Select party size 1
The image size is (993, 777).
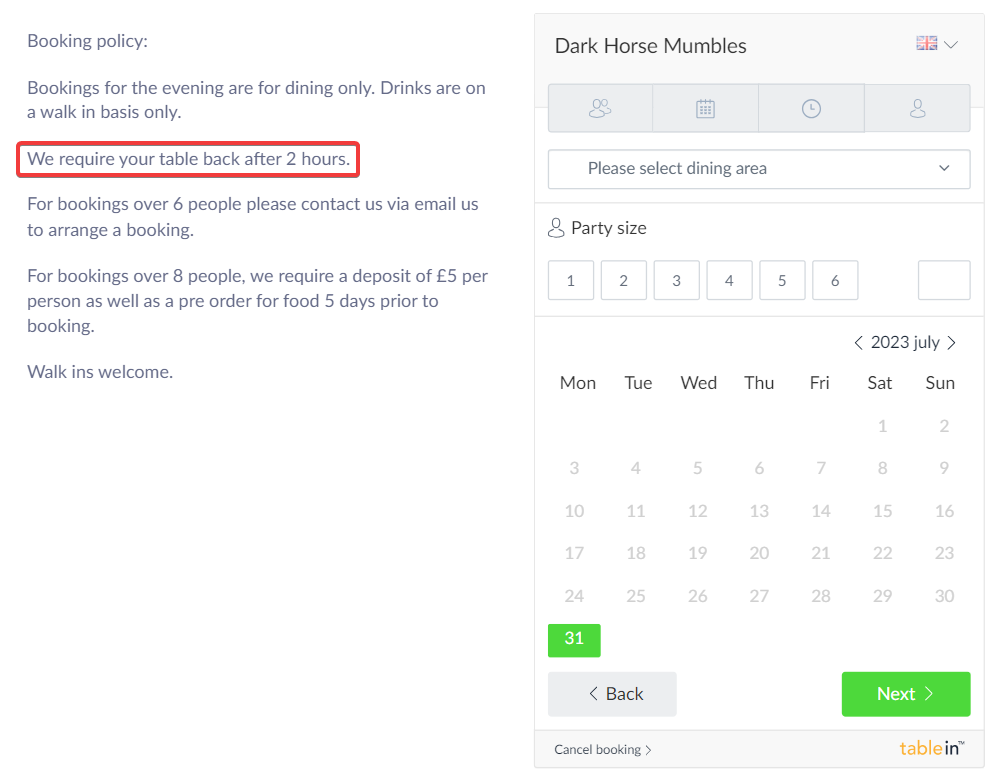click(x=571, y=281)
